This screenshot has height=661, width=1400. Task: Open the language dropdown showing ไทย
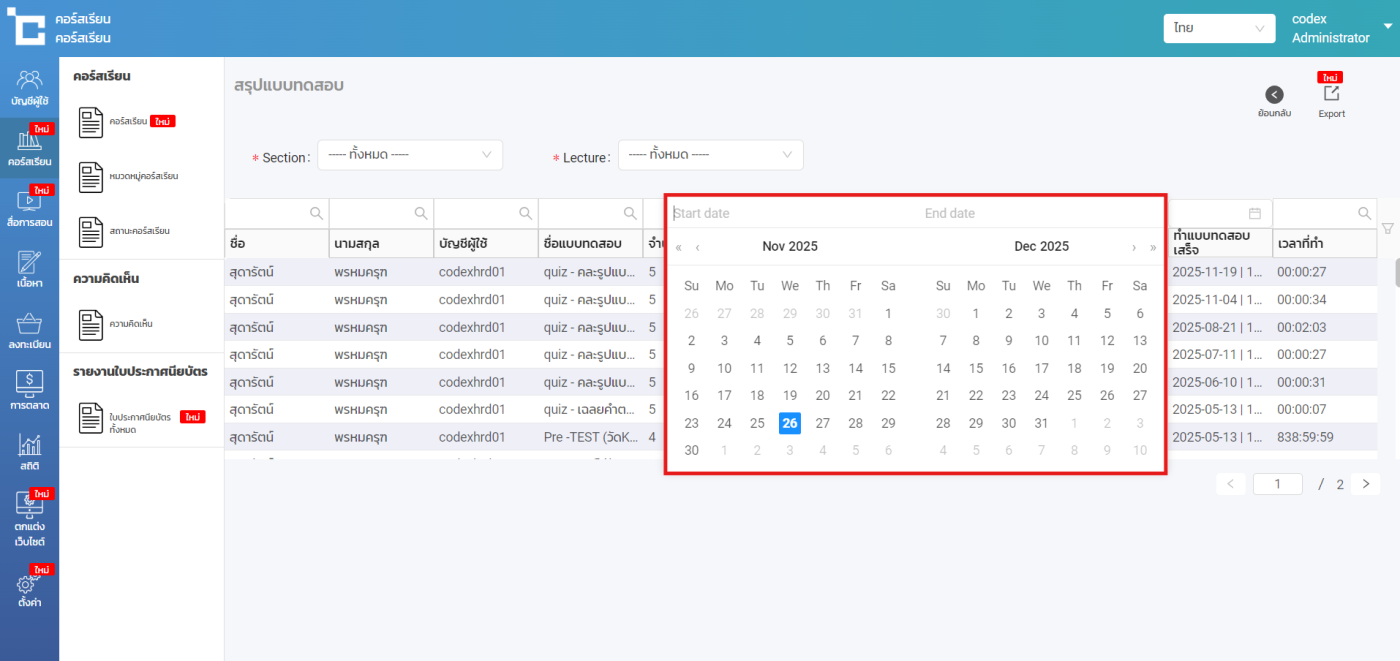(x=1218, y=29)
